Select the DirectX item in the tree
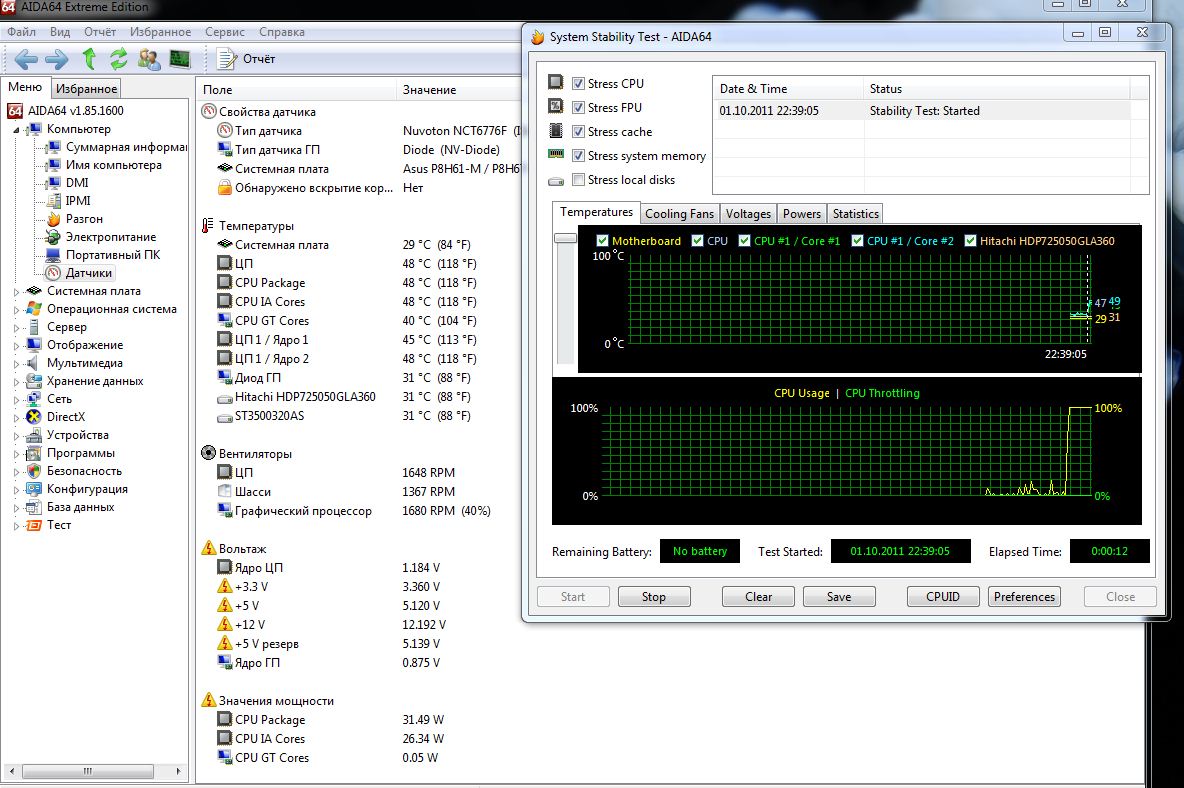Screen dimensions: 1184x788 pos(66,417)
